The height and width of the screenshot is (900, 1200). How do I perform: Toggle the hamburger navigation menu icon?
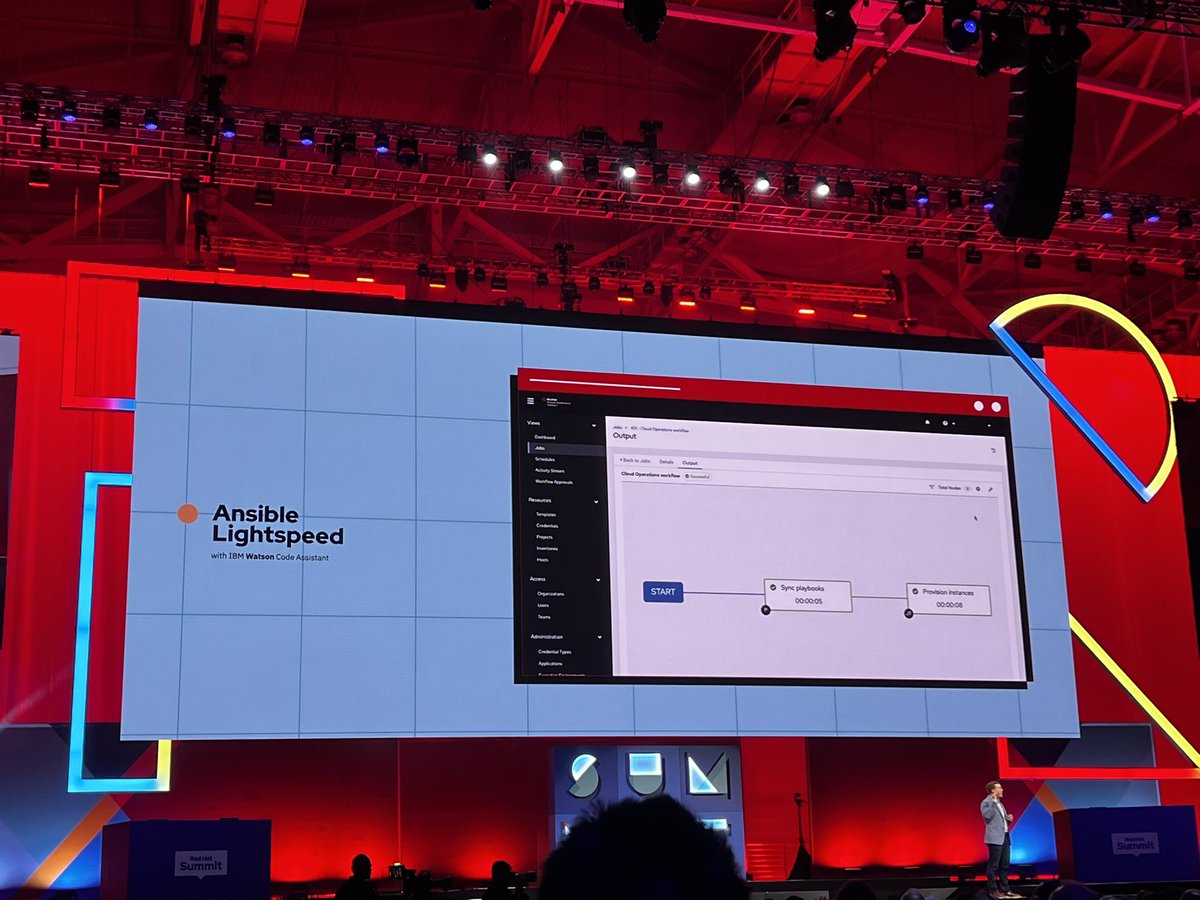pos(531,401)
